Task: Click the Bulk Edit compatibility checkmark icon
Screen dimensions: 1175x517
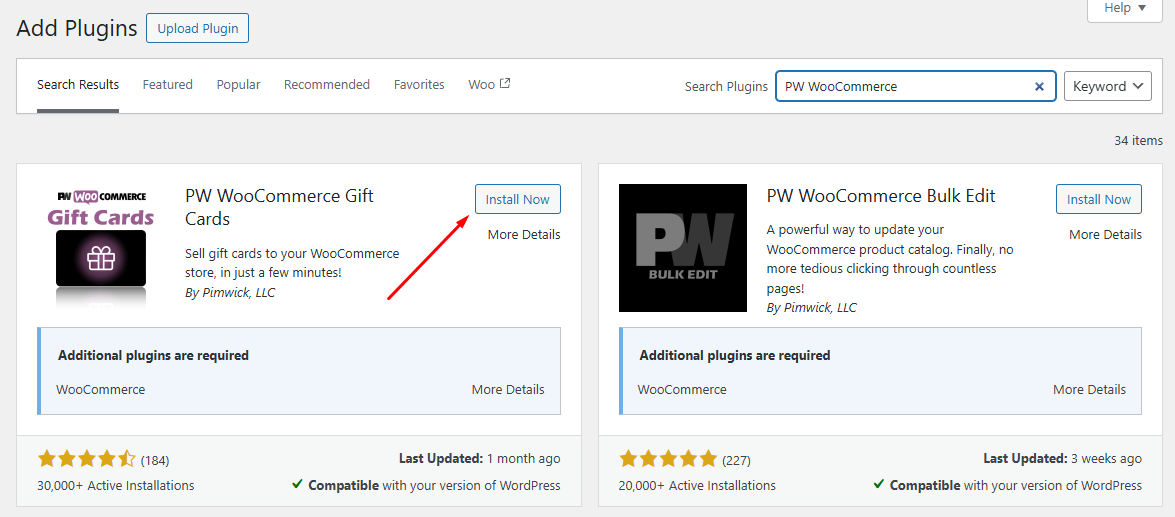Action: pos(879,485)
